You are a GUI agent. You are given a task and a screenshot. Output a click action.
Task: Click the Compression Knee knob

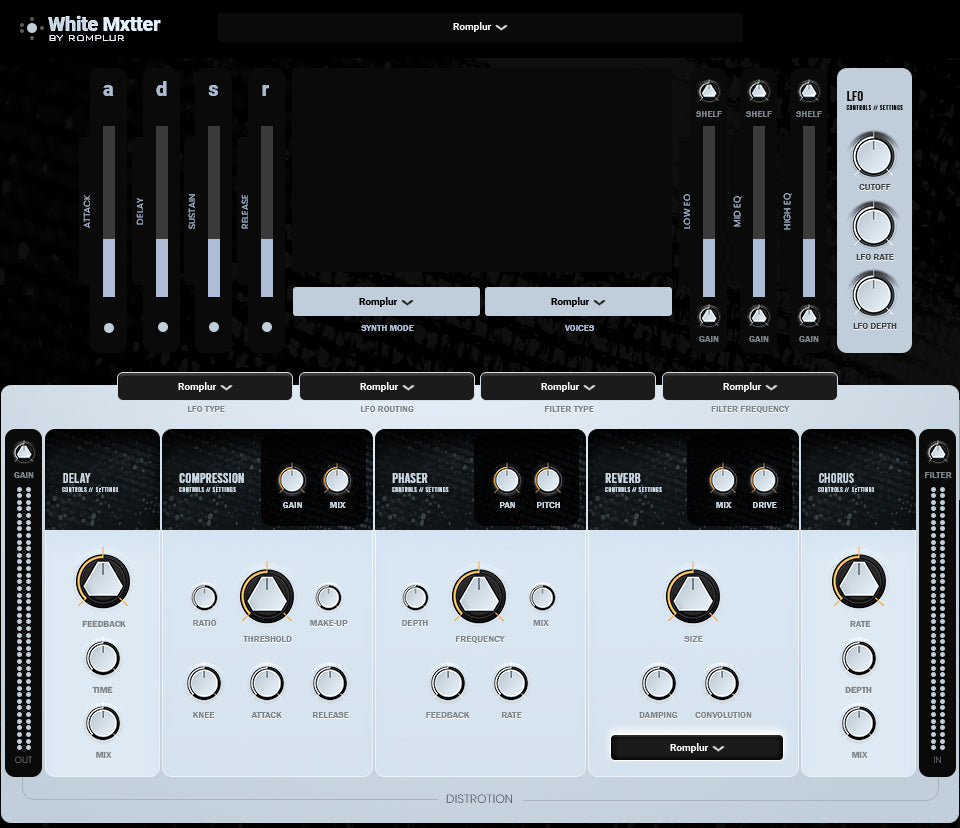click(203, 683)
